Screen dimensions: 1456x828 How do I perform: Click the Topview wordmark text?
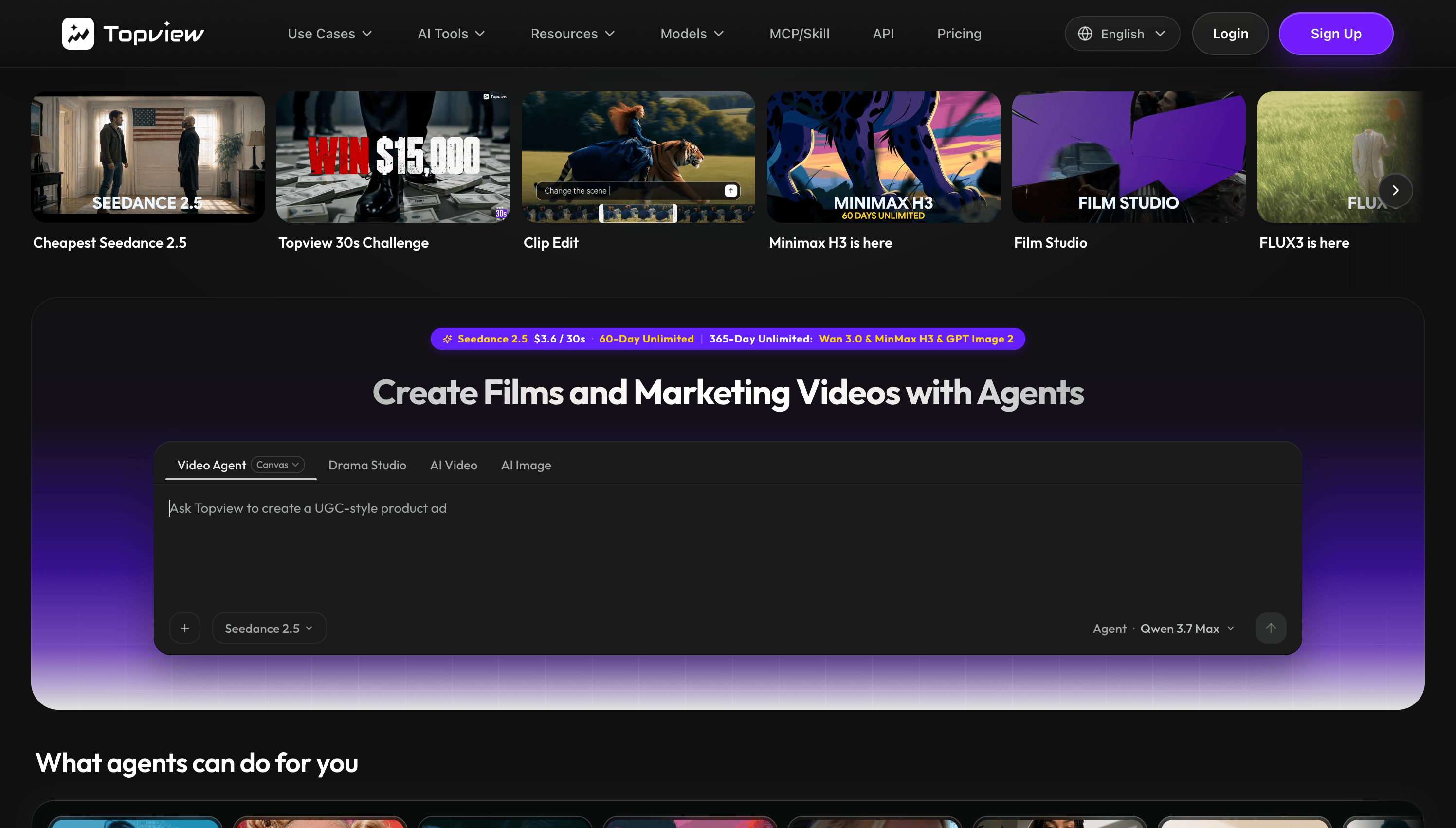pos(154,34)
